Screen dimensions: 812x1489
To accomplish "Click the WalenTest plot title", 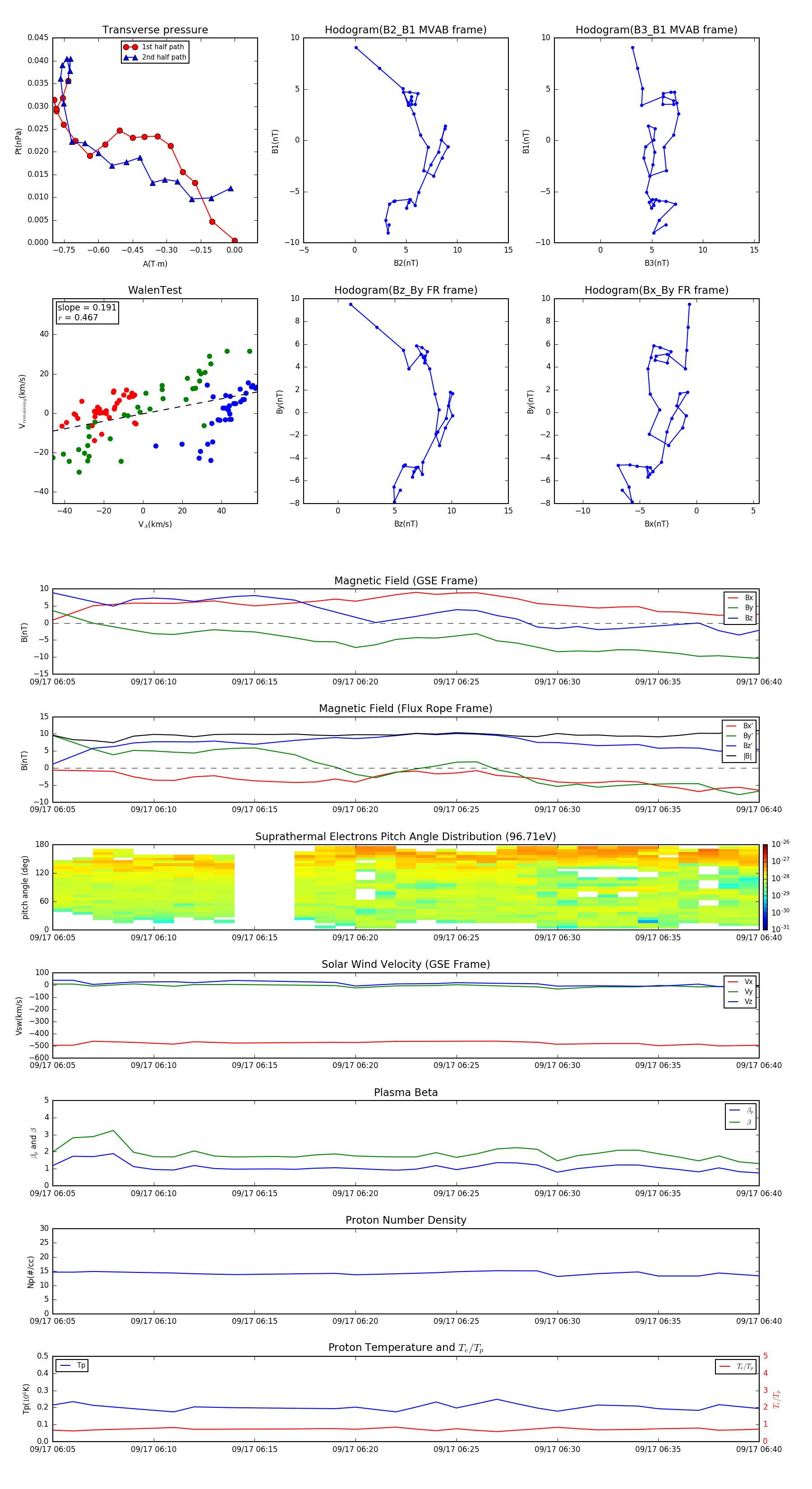I will (x=155, y=290).
